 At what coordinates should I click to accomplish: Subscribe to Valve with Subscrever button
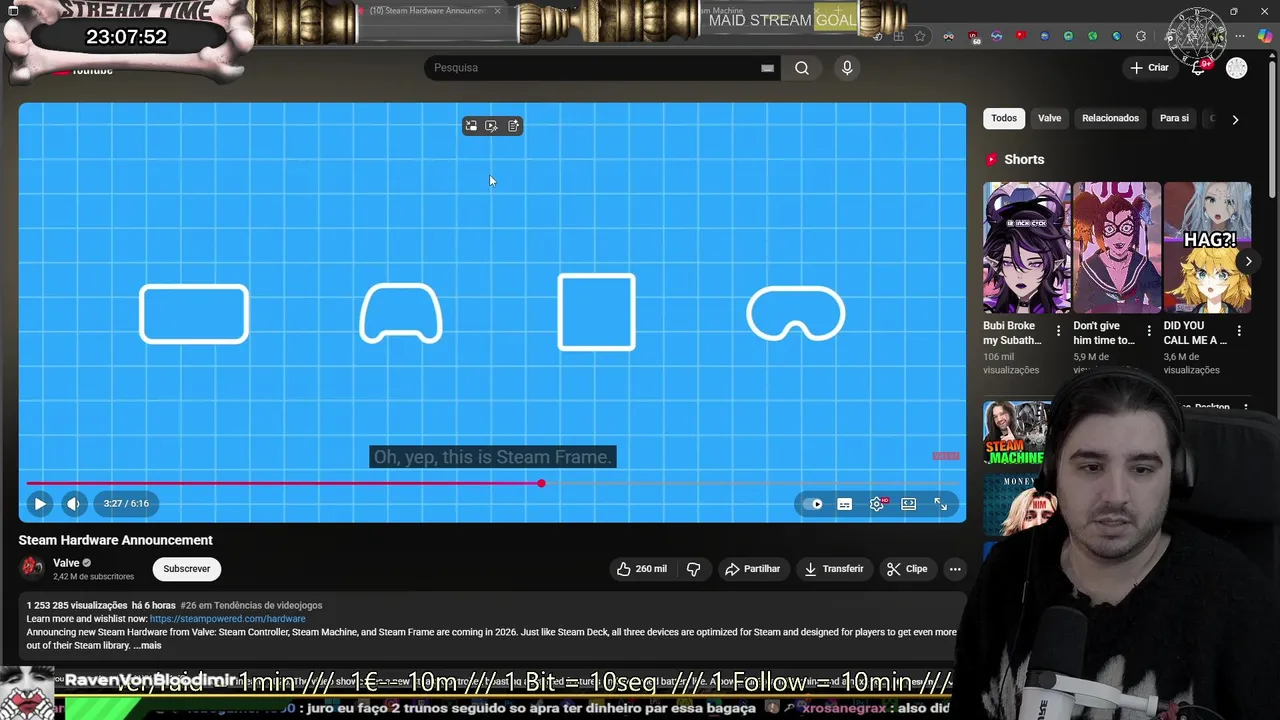187,569
